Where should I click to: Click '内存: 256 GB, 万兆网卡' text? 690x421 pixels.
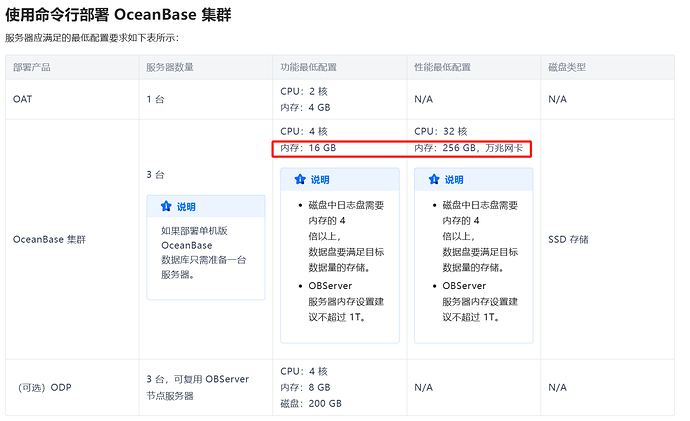click(x=469, y=148)
